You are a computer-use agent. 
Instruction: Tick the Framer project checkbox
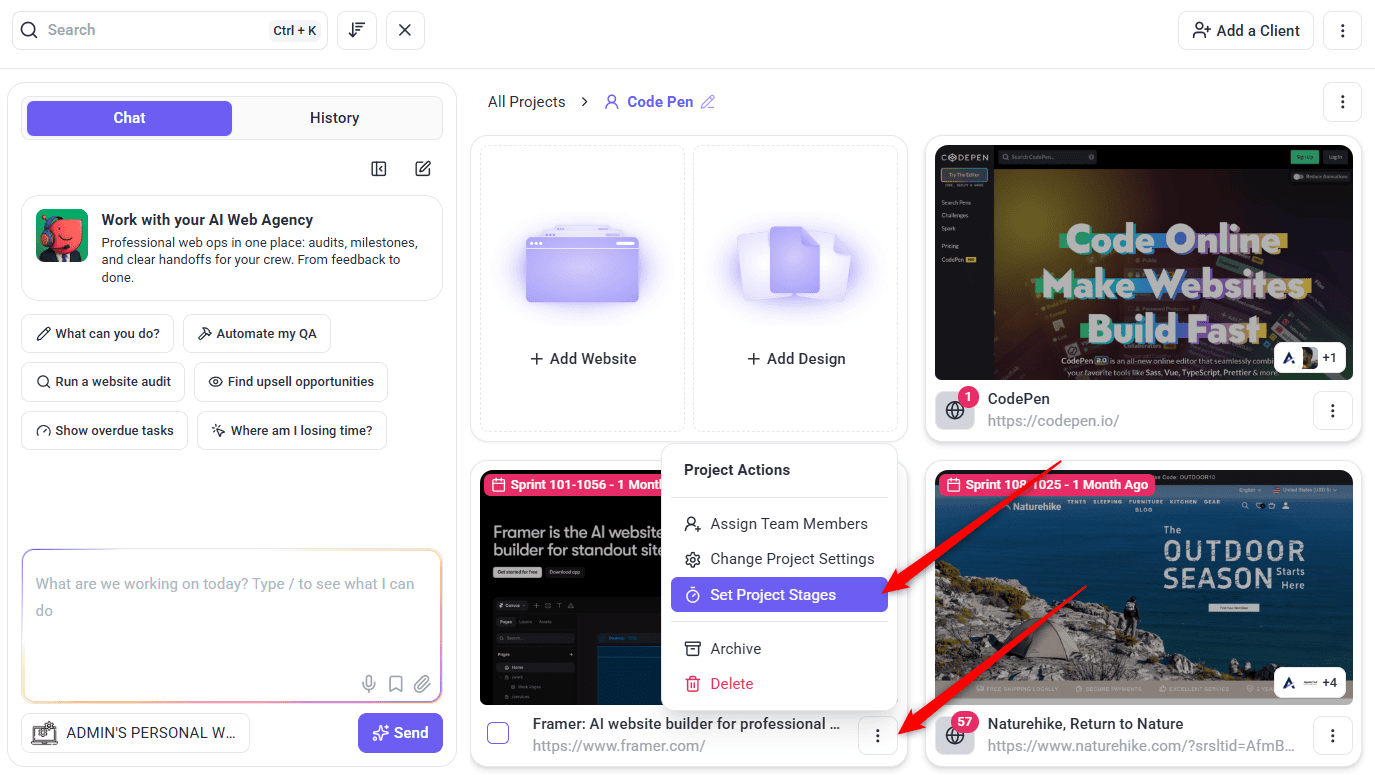498,734
